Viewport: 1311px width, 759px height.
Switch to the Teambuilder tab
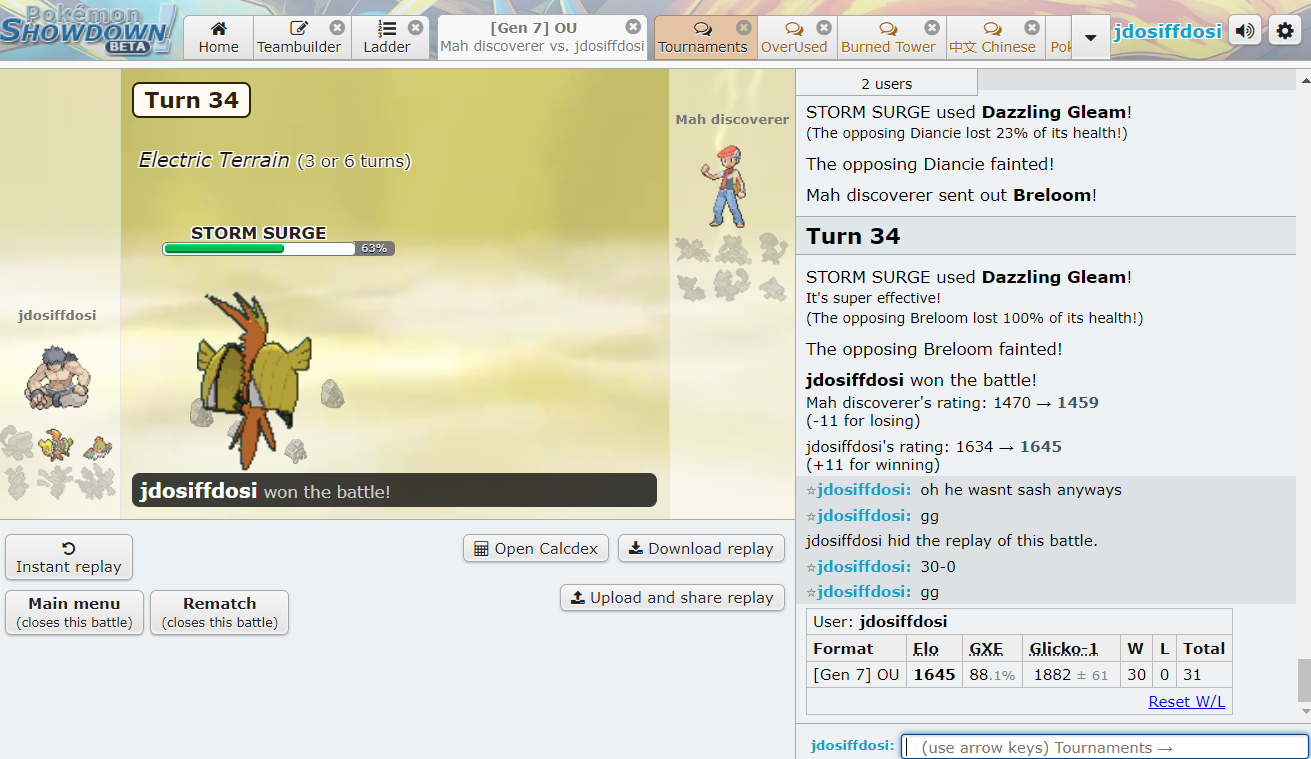click(299, 37)
